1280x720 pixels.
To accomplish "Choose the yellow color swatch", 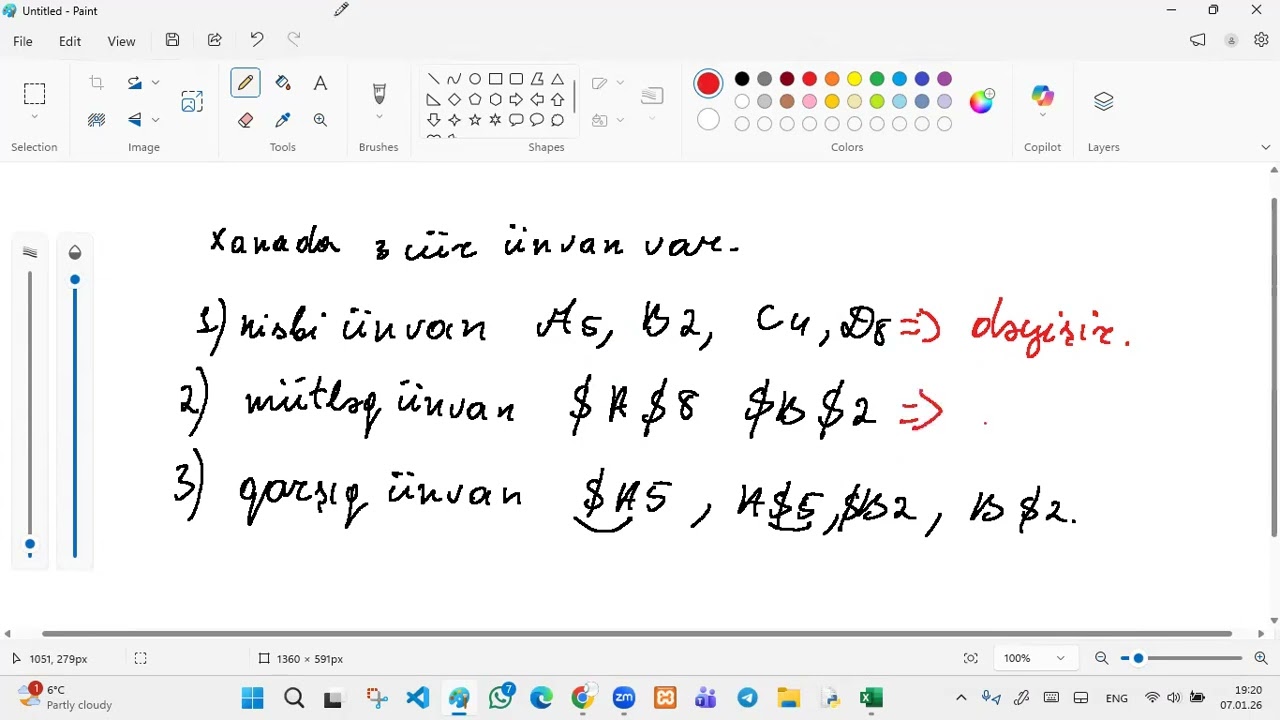I will (x=854, y=79).
